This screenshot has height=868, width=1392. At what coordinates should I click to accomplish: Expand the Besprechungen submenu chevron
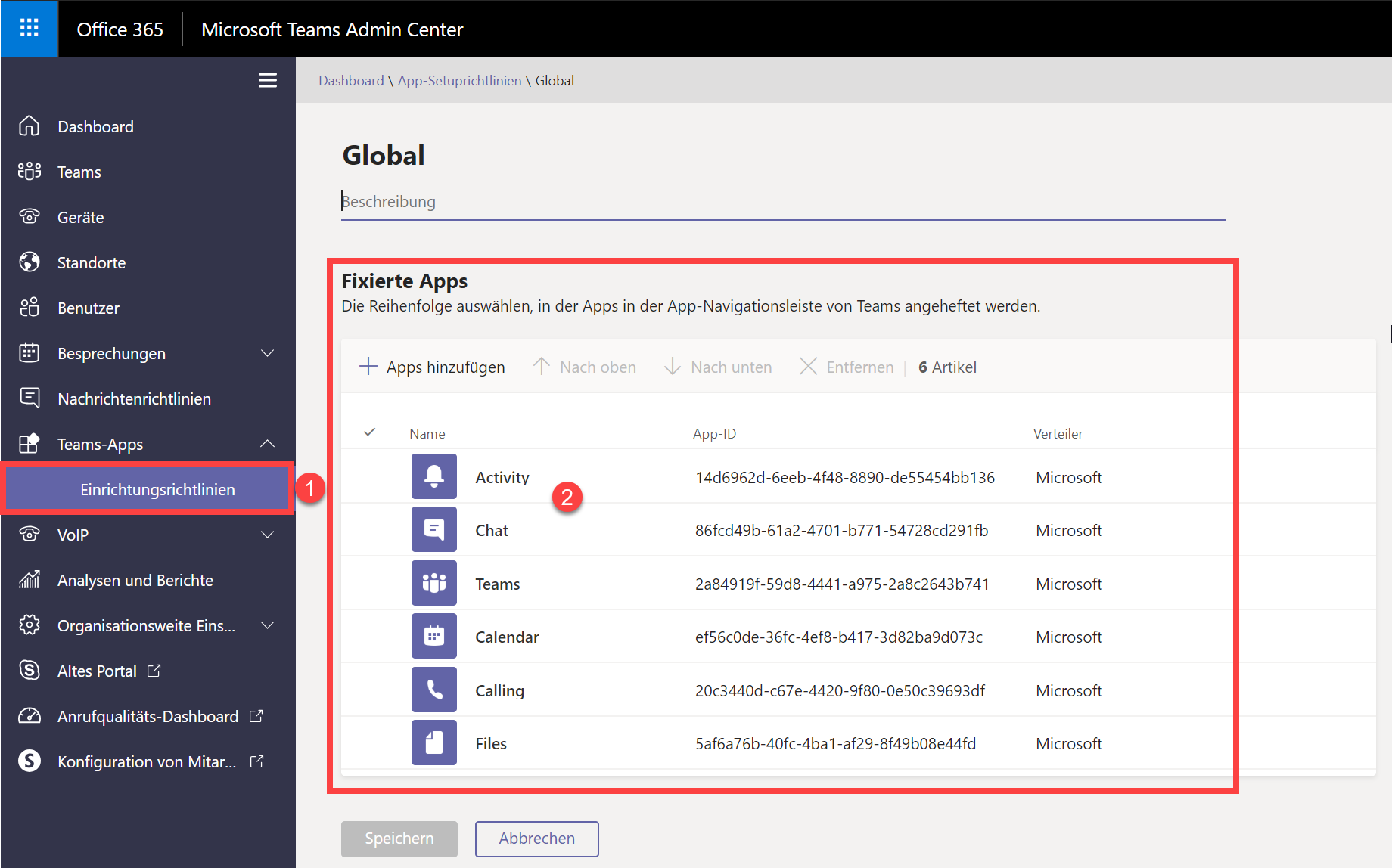(268, 353)
